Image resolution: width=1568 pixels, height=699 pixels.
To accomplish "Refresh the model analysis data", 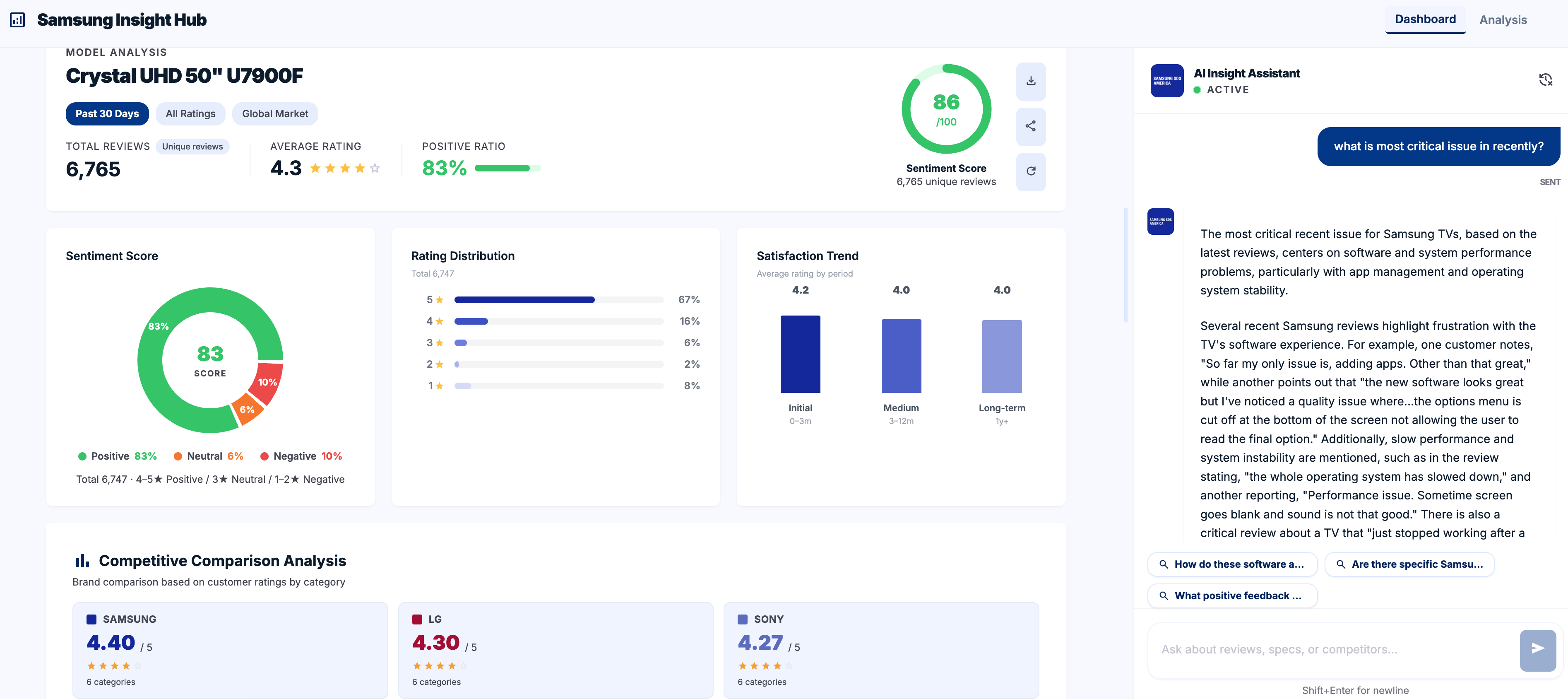I will coord(1031,171).
